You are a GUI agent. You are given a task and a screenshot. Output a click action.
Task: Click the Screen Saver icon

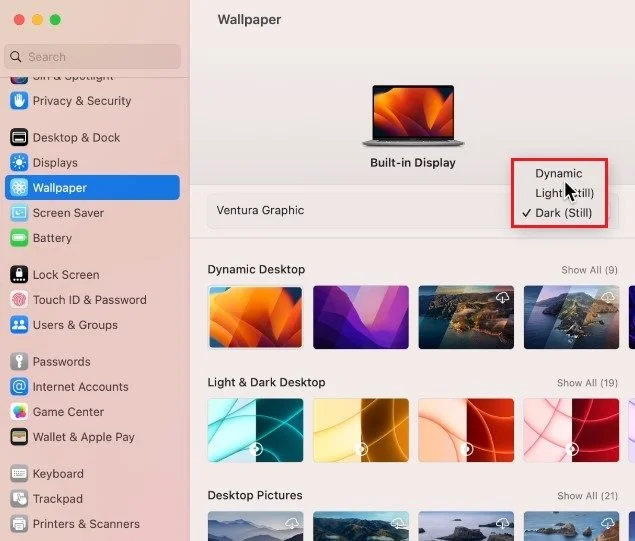click(x=19, y=213)
